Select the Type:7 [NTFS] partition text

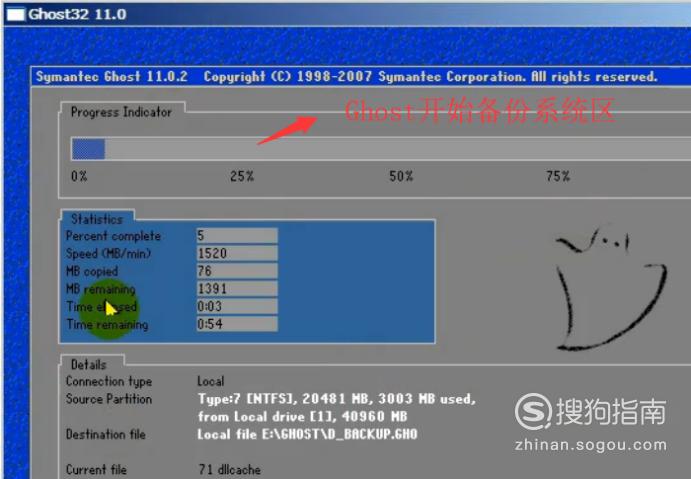pos(337,399)
